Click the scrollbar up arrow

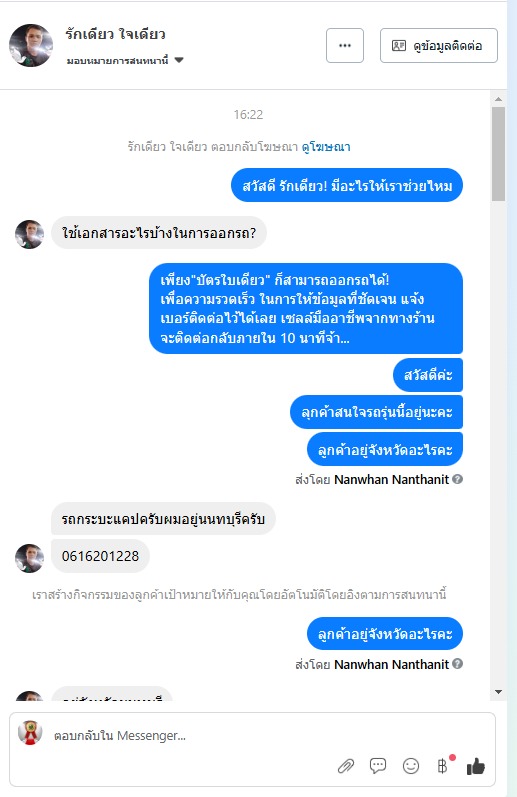point(498,99)
